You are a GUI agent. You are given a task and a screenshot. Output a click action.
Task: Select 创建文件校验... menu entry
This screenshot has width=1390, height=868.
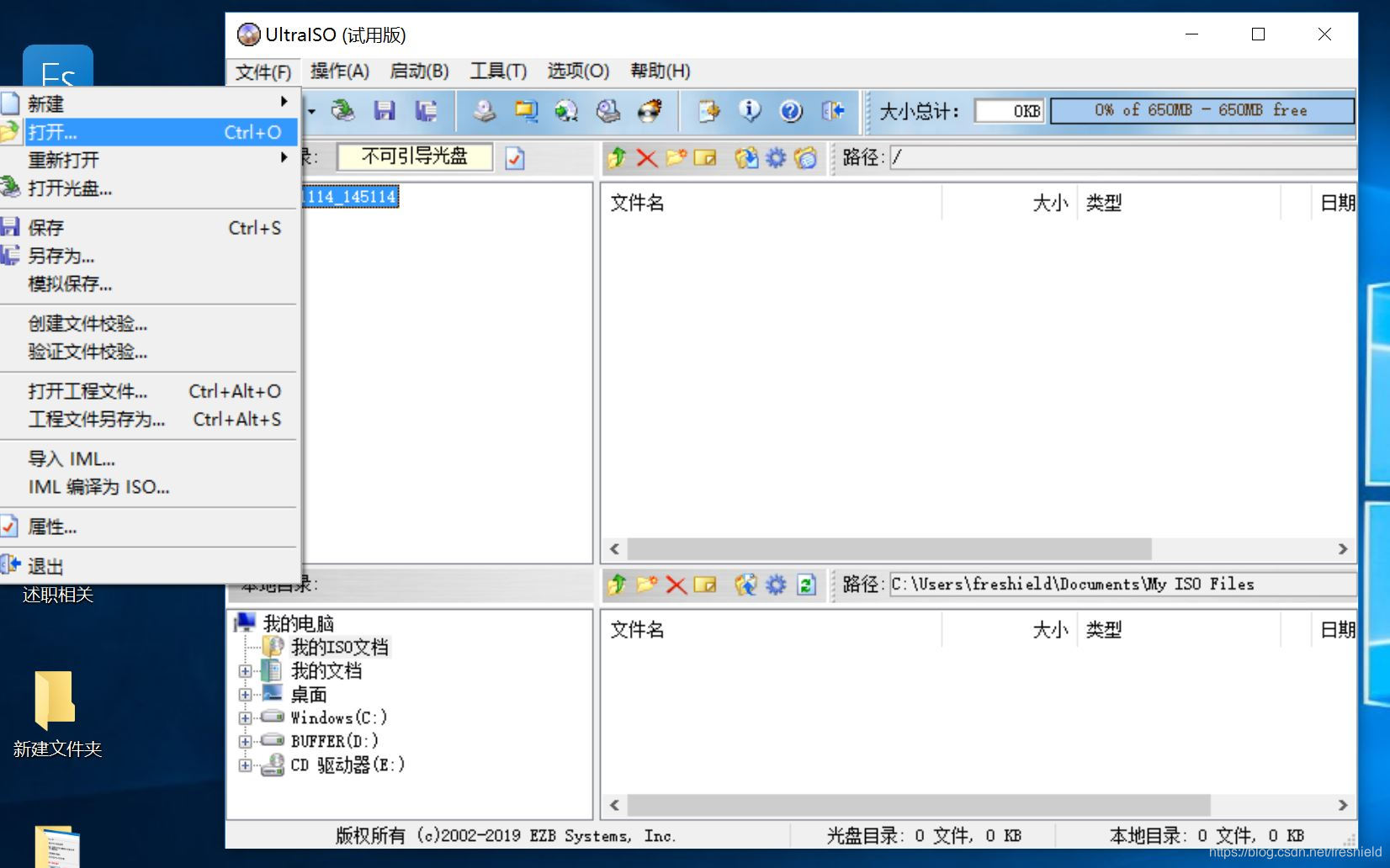149,323
